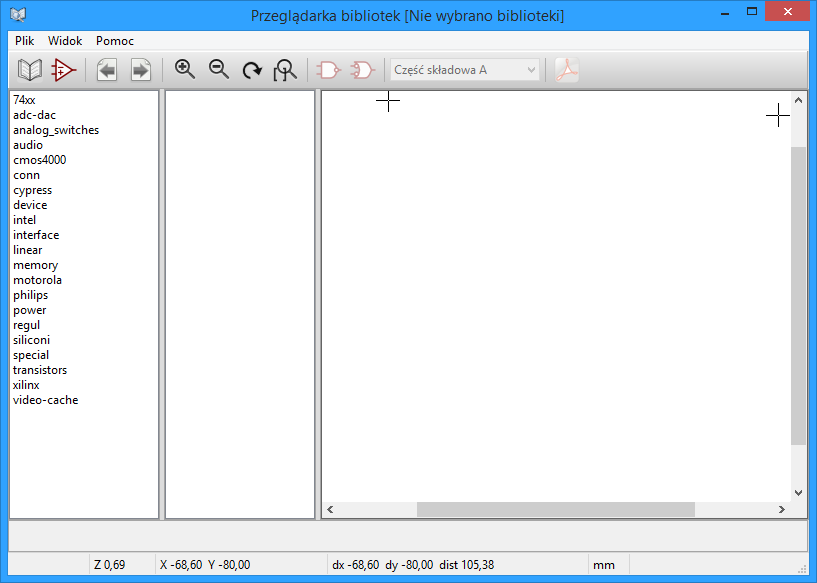Show the next component using right arrow
817x583 pixels.
[140, 70]
